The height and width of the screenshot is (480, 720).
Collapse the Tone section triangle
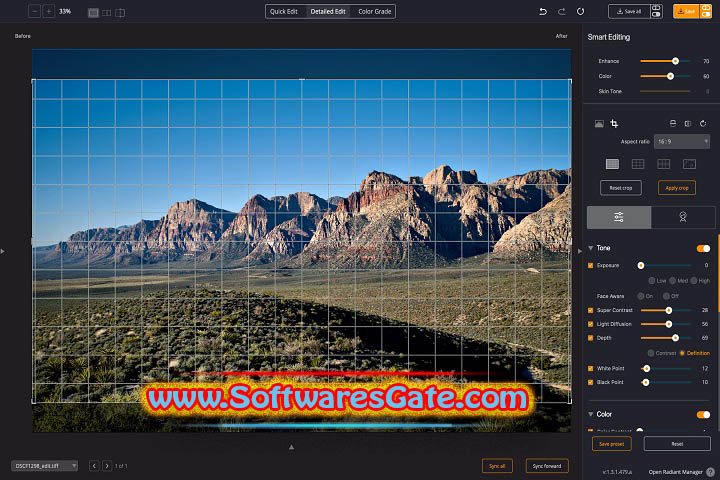point(591,248)
